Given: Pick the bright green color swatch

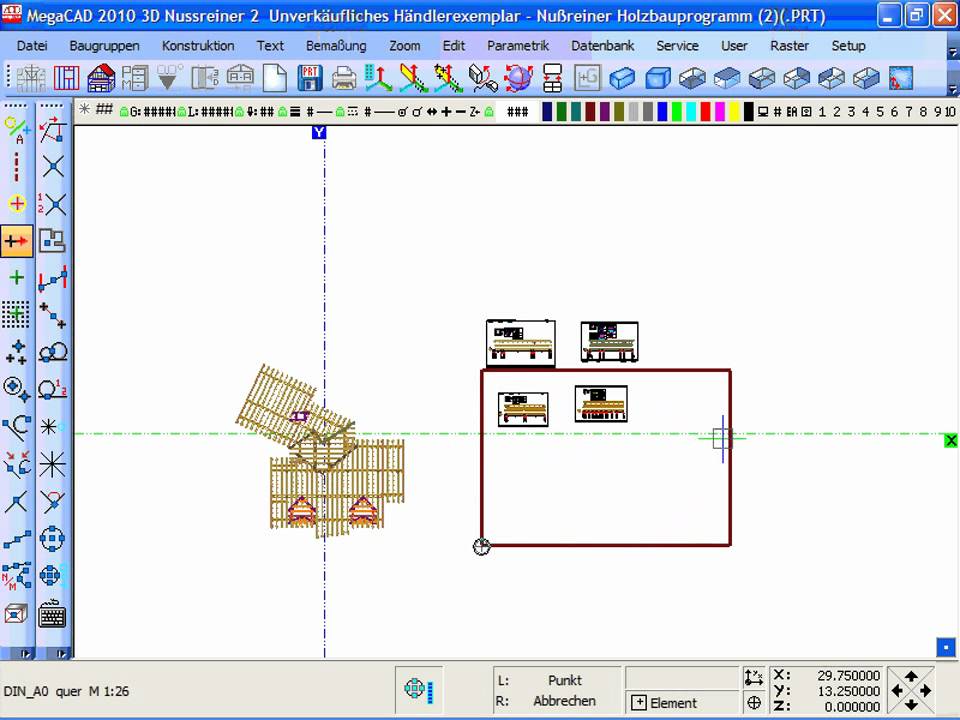Looking at the screenshot, I should pos(676,111).
